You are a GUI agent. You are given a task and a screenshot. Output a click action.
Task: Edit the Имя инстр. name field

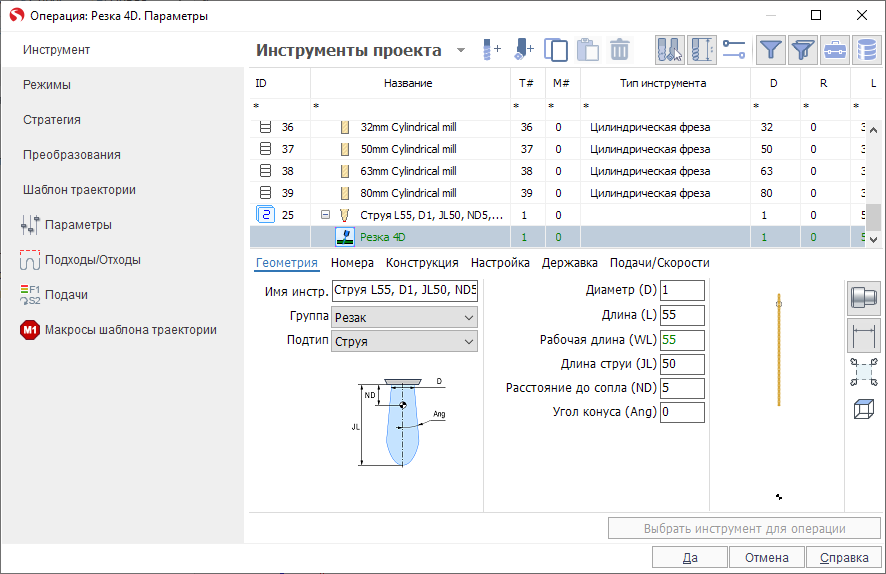click(x=405, y=290)
